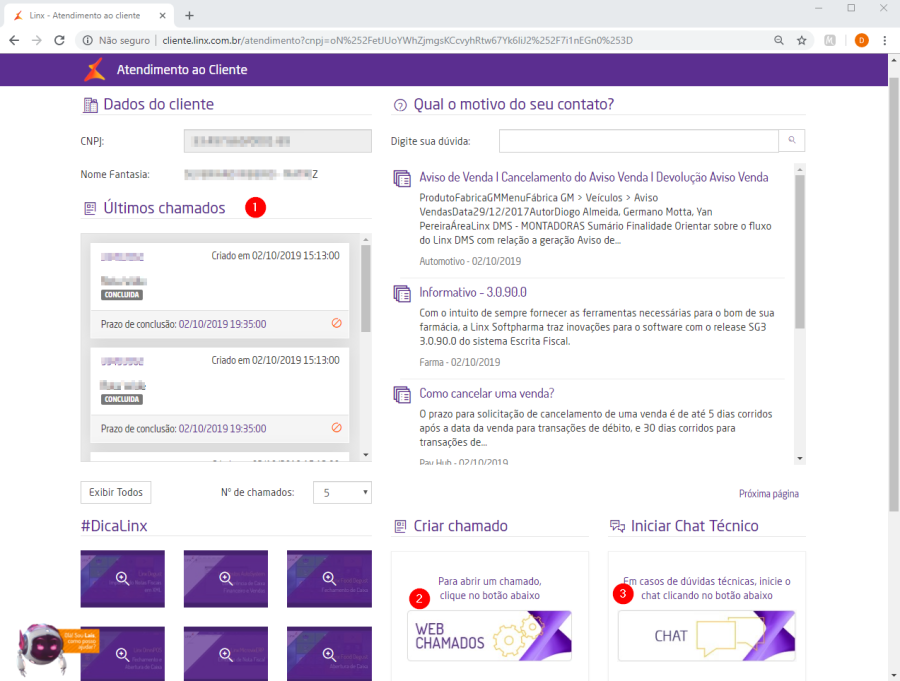Click the question mark motivo icon

[x=400, y=105]
